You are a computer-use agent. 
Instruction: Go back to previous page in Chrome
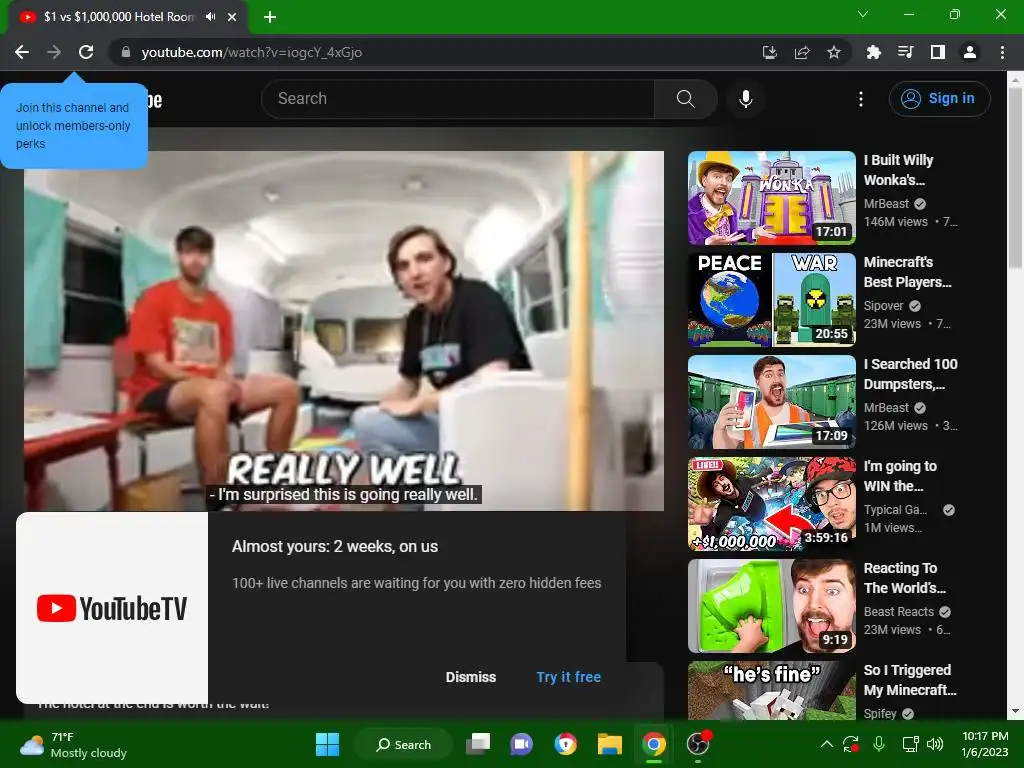pos(22,52)
